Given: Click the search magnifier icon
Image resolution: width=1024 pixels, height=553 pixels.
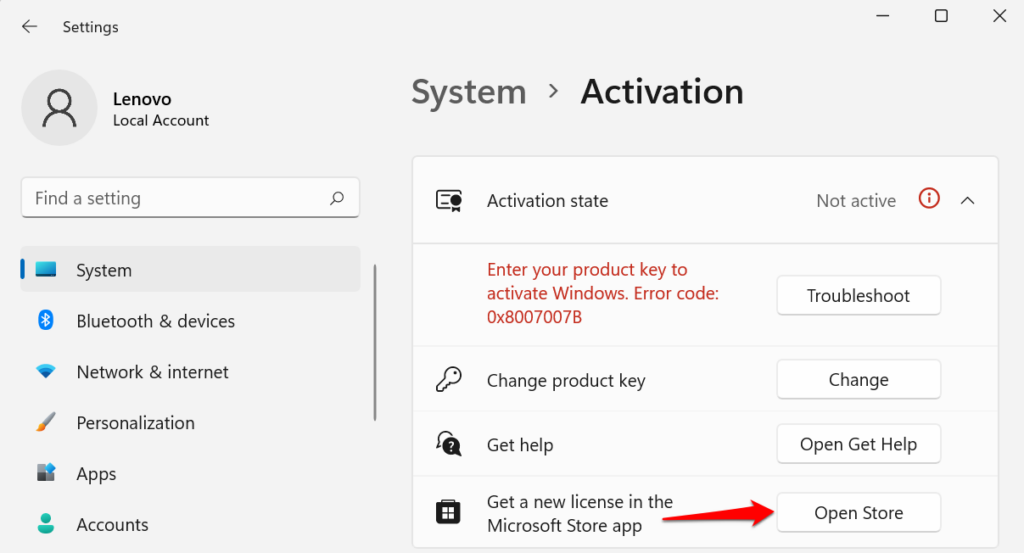Looking at the screenshot, I should (337, 198).
